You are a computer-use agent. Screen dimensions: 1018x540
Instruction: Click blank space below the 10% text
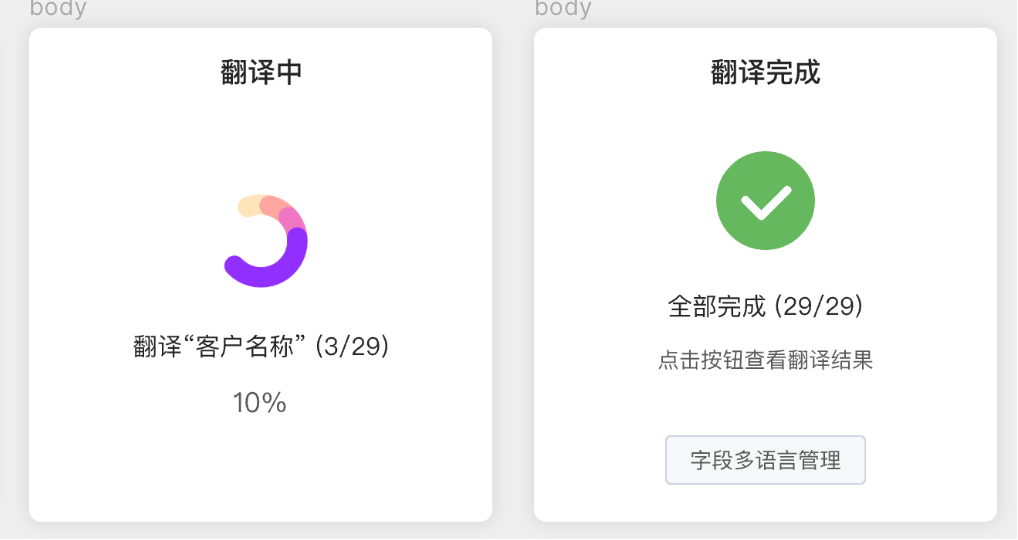260,470
